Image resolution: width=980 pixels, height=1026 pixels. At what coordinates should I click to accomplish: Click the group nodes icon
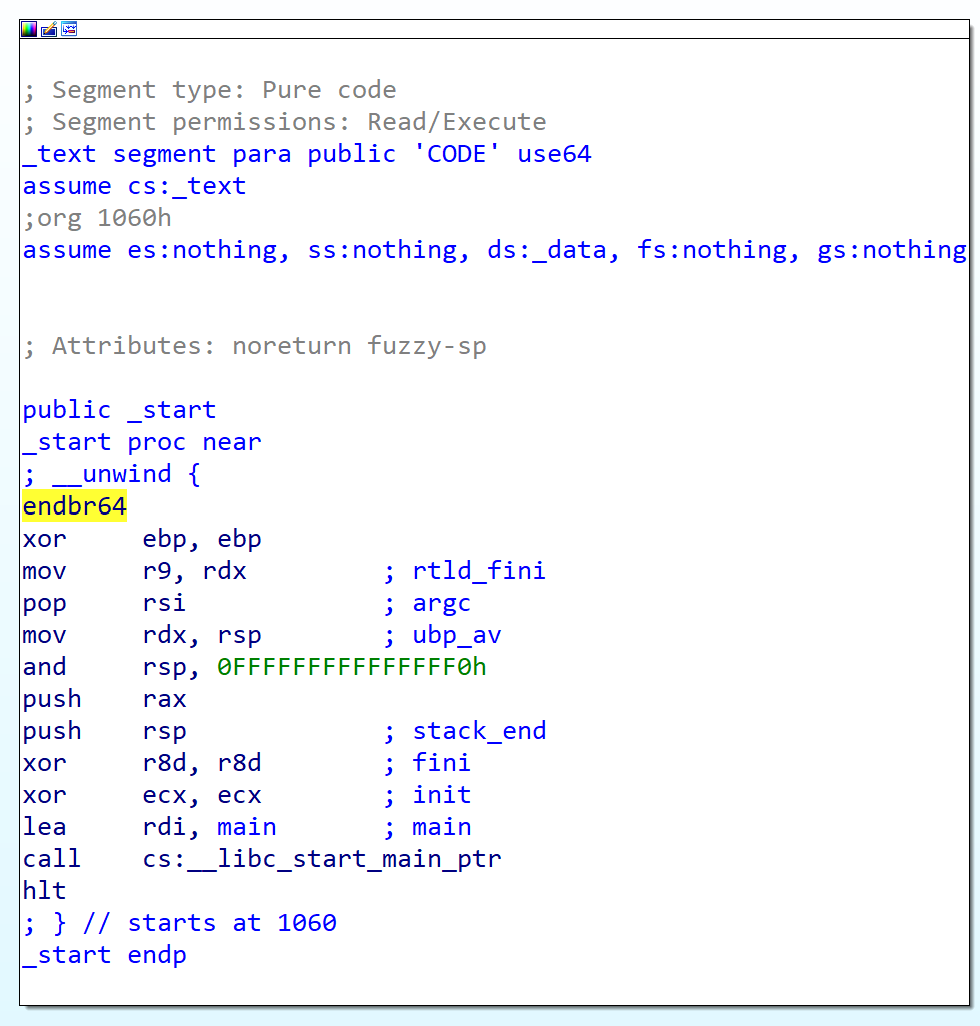point(69,29)
